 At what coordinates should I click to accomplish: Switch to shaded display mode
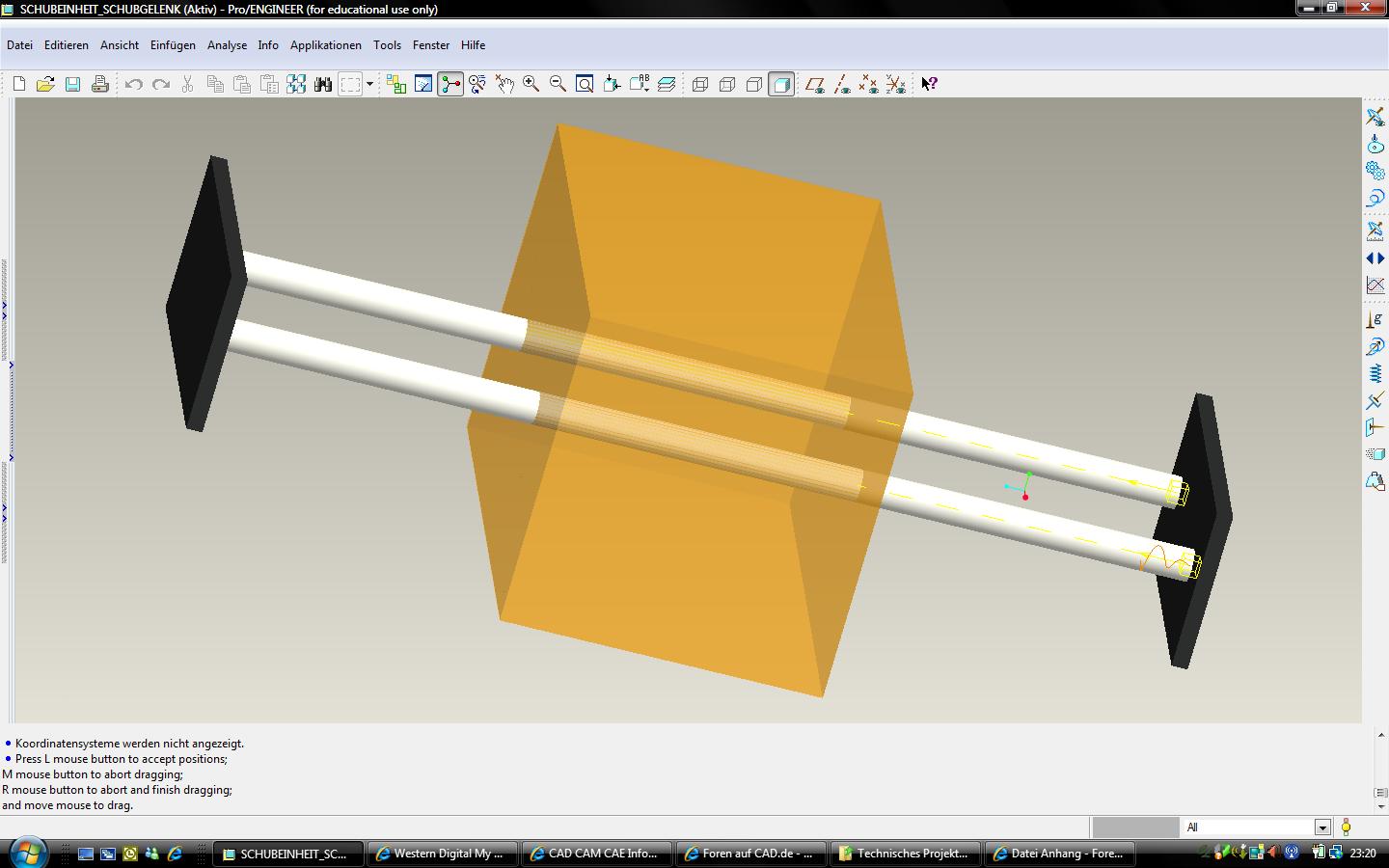pyautogui.click(x=781, y=84)
